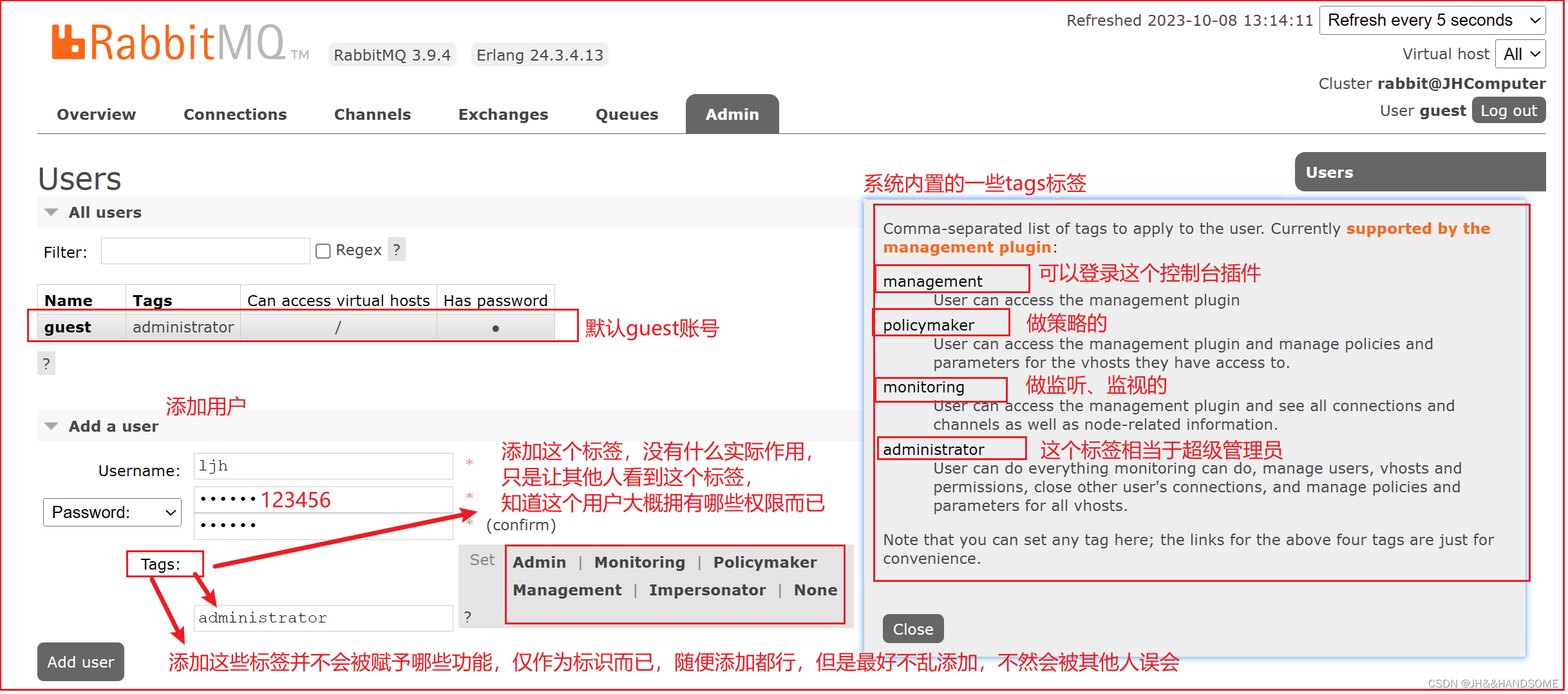Set the Policymaker tag
The height and width of the screenshot is (694, 1568).
tap(765, 563)
